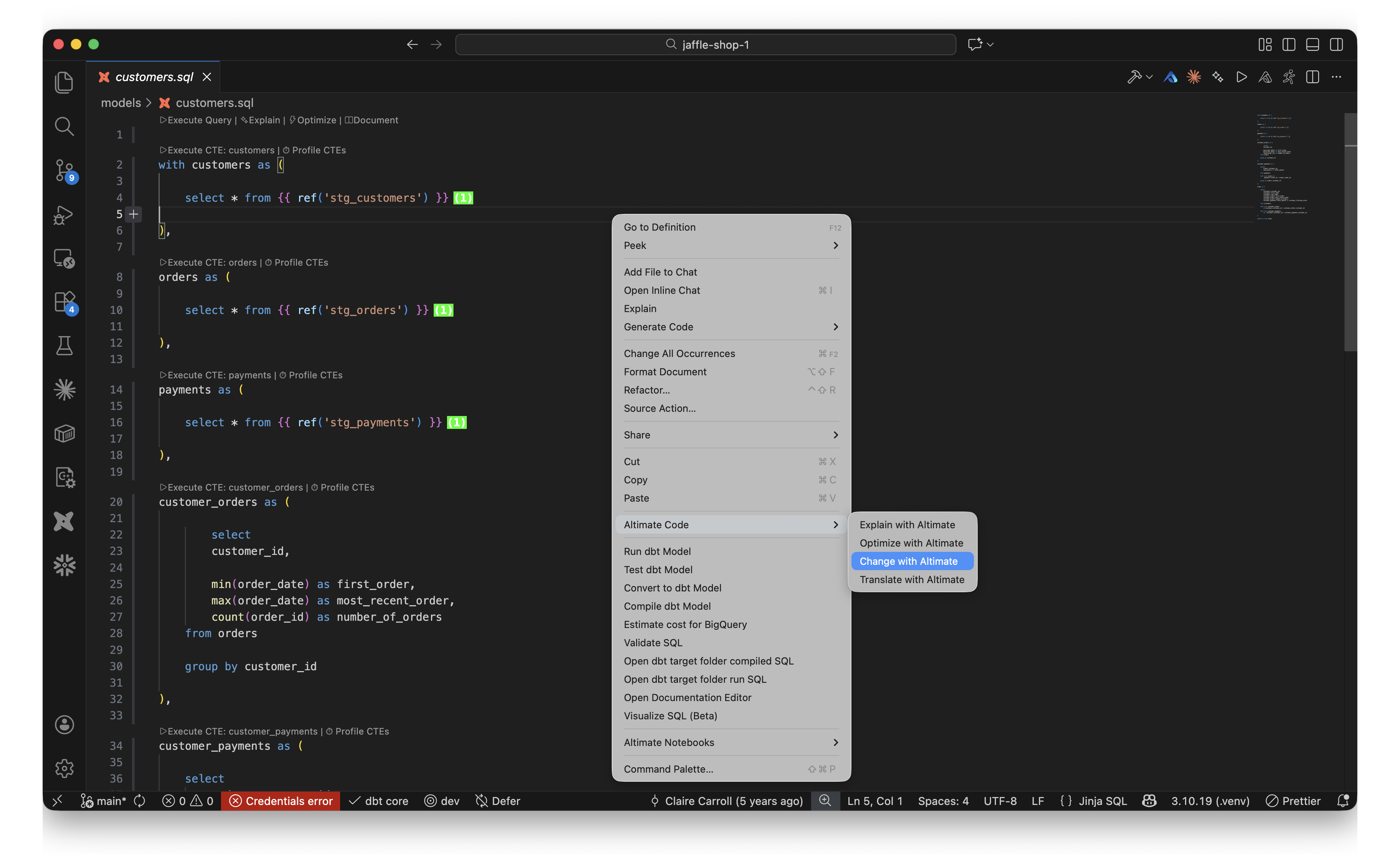Click the orange asterisk icon in editor toolbar
This screenshot has width=1400, height=867.
point(1194,77)
